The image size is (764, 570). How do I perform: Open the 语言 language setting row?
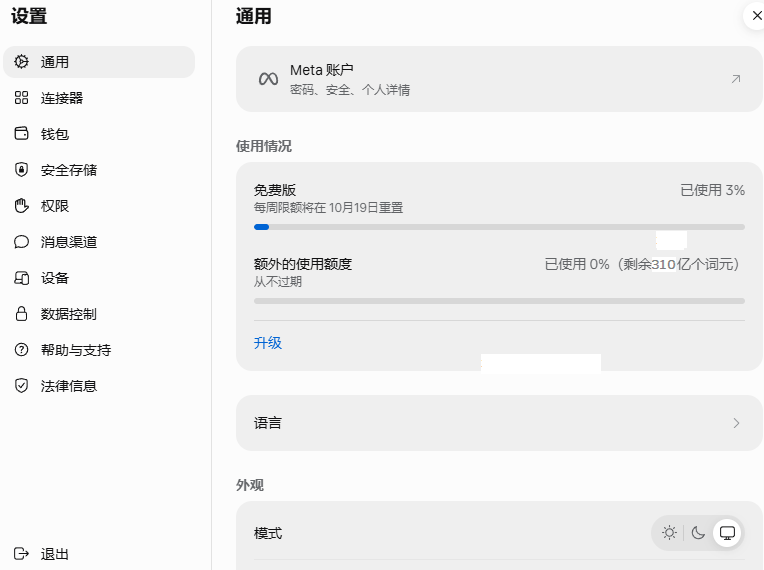(499, 423)
